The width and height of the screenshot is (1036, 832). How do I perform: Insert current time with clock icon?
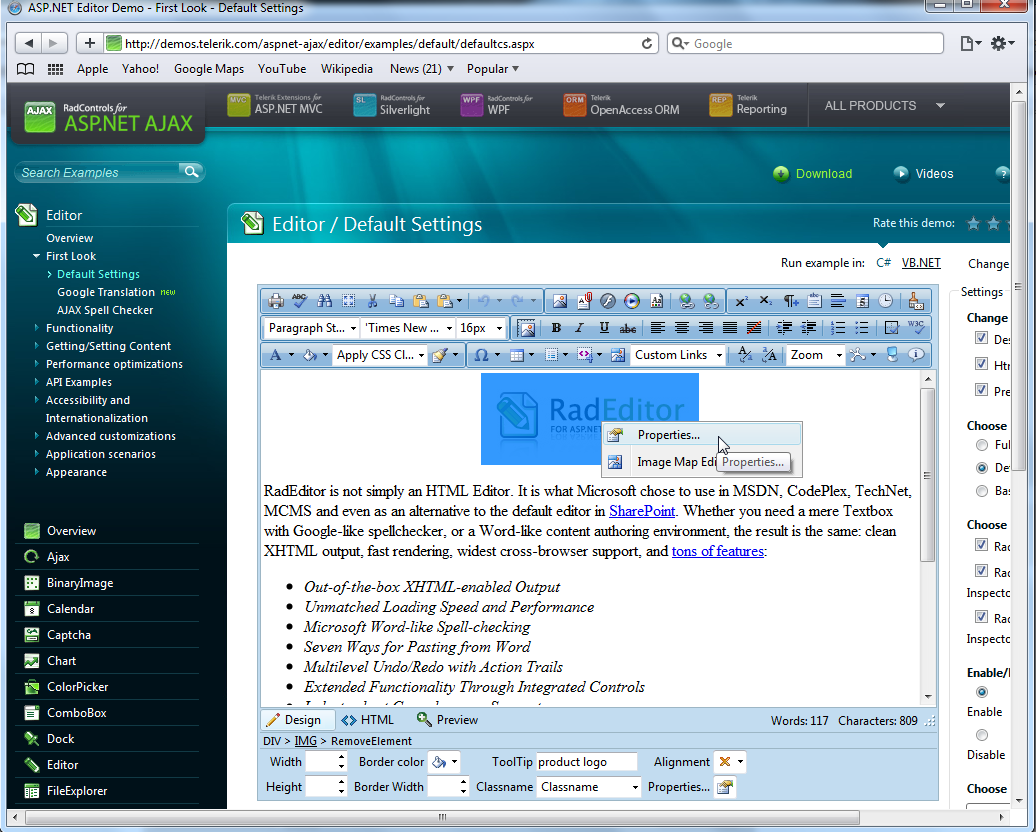885,301
